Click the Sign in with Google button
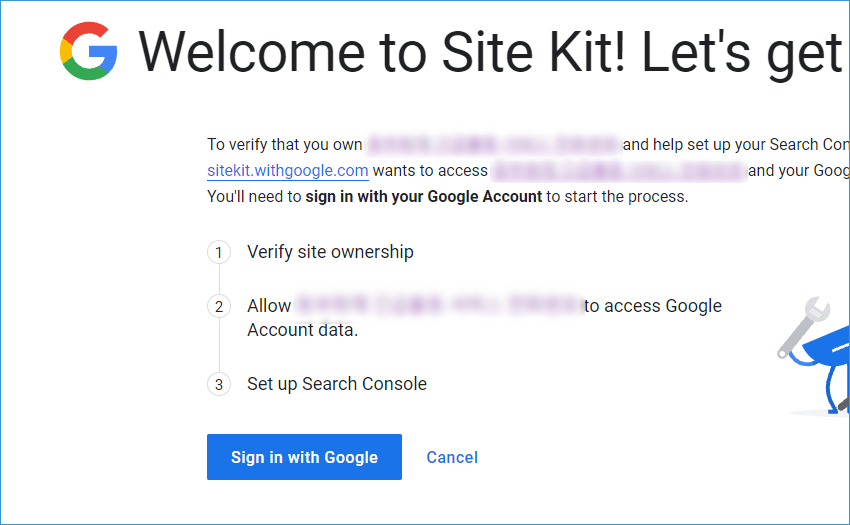The height and width of the screenshot is (525, 850). click(x=304, y=457)
